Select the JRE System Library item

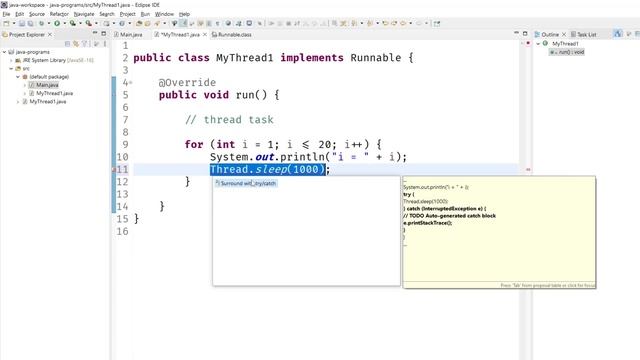click(54, 60)
